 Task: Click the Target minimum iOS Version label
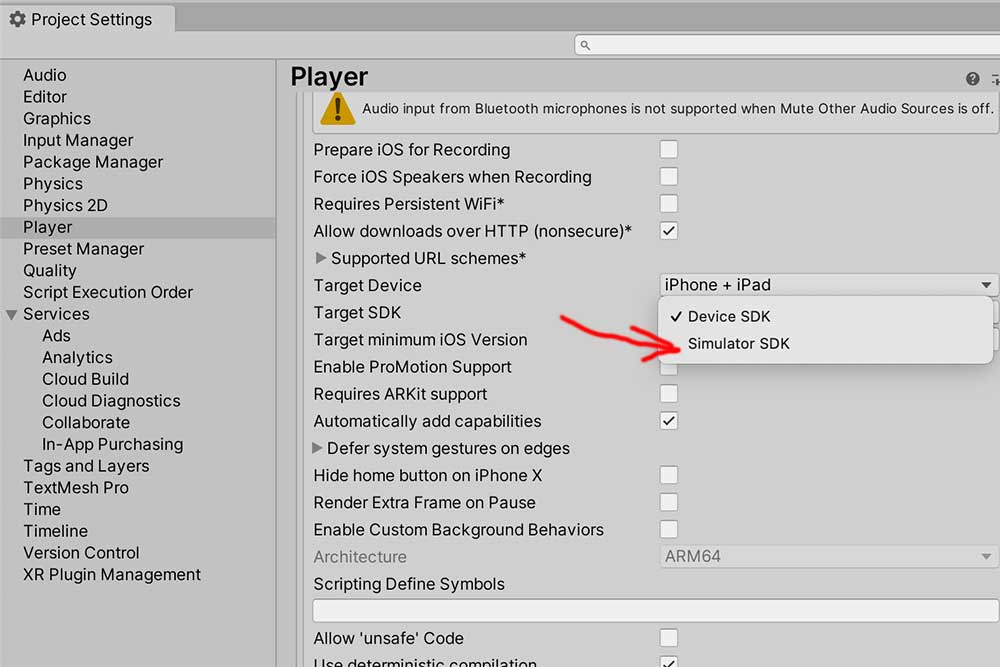420,340
